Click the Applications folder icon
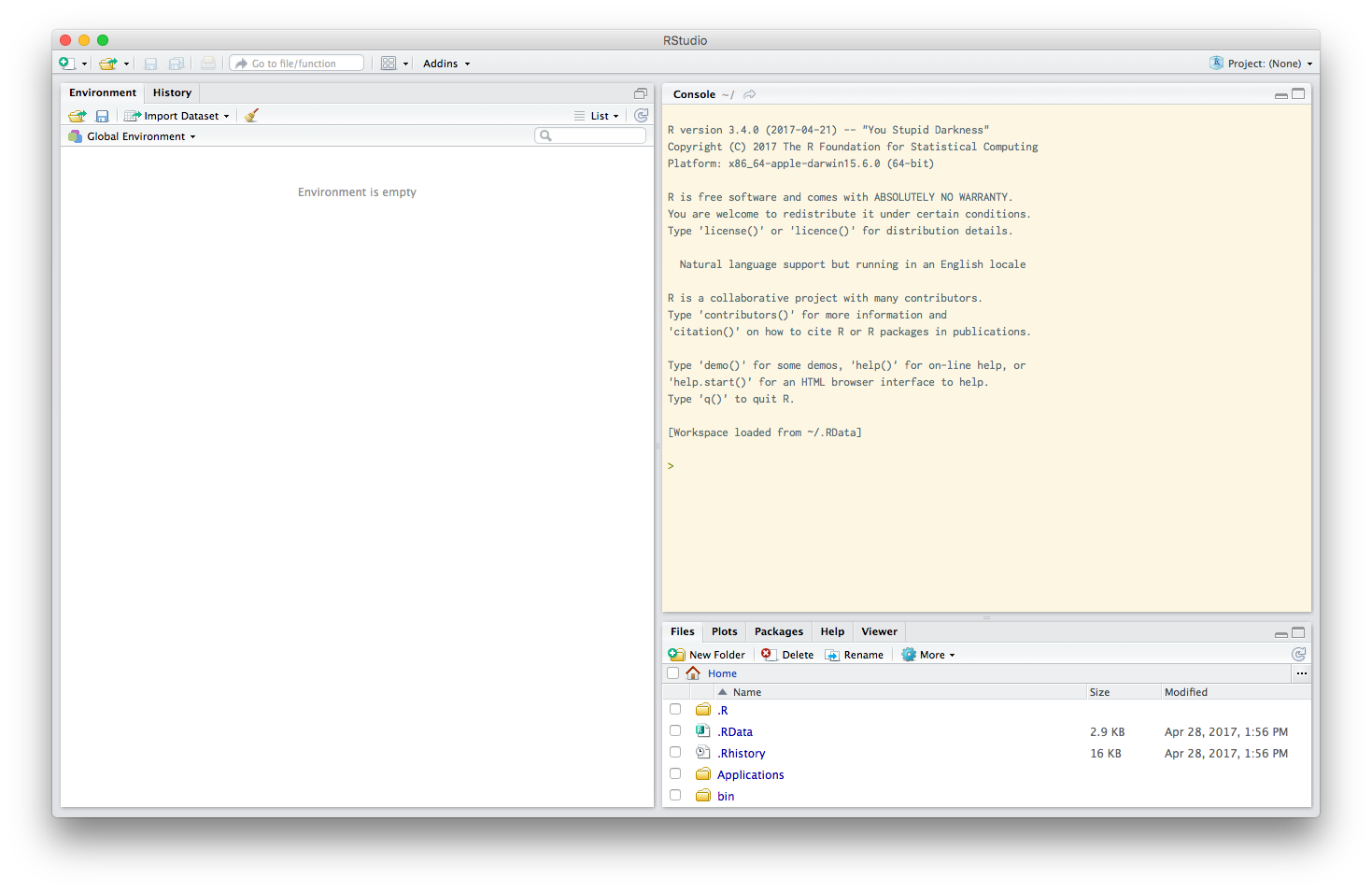Image resolution: width=1372 pixels, height=892 pixels. click(x=703, y=774)
